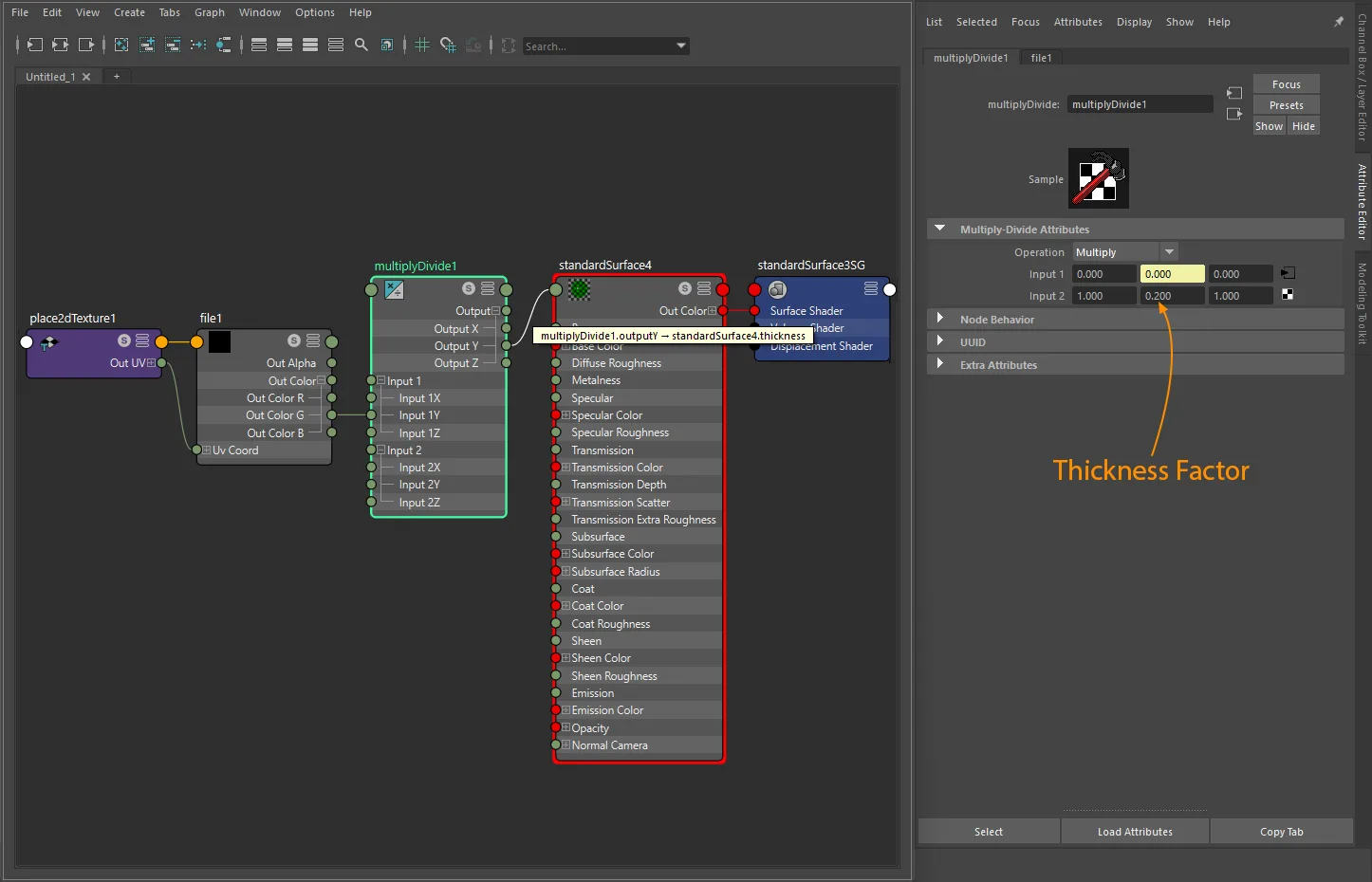Click view mode lines icon on multiplyDivide1 node
The image size is (1372, 882).
pos(488,288)
